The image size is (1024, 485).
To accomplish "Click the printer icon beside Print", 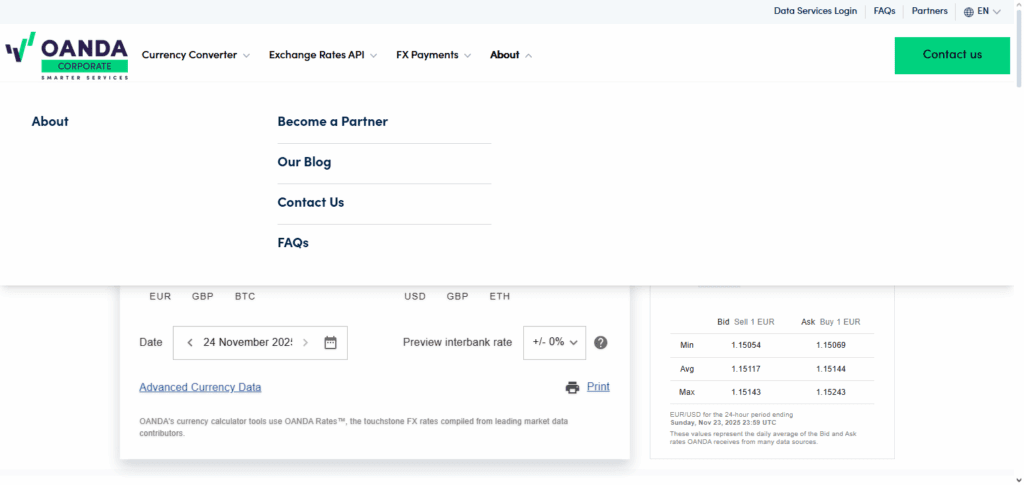I will click(x=572, y=387).
